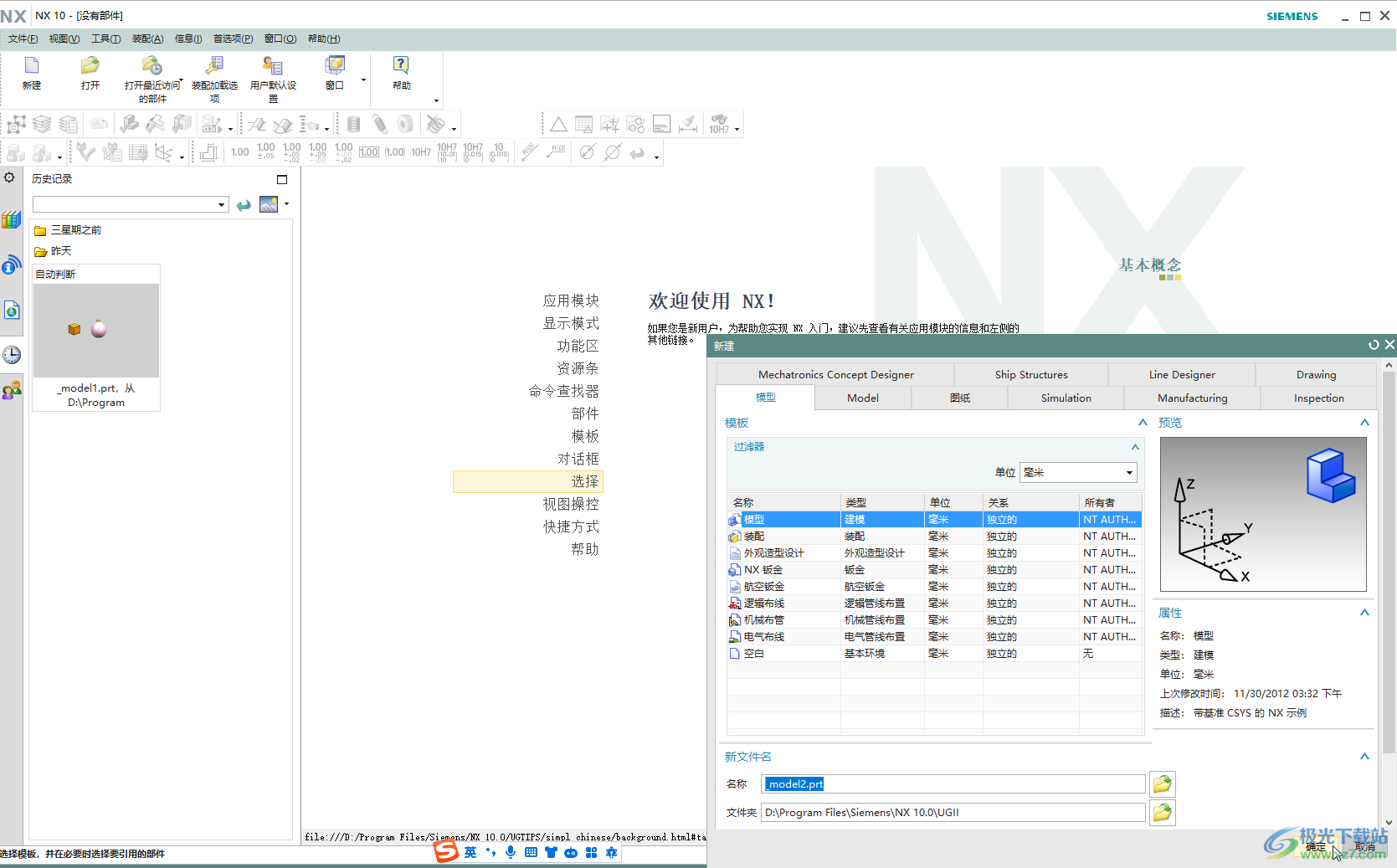Viewport: 1397px width, 868px height.
Task: Collapse the 模板 section chevron
Action: click(1143, 423)
